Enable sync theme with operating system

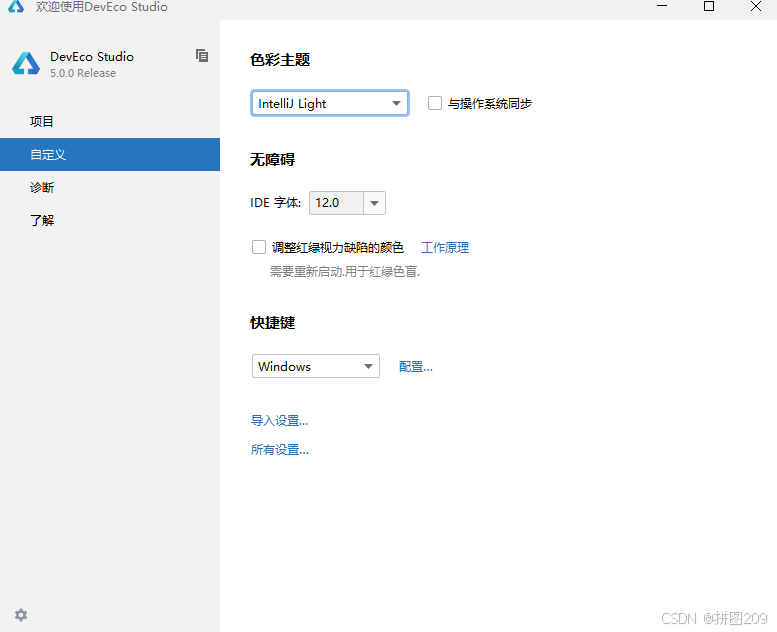point(435,103)
